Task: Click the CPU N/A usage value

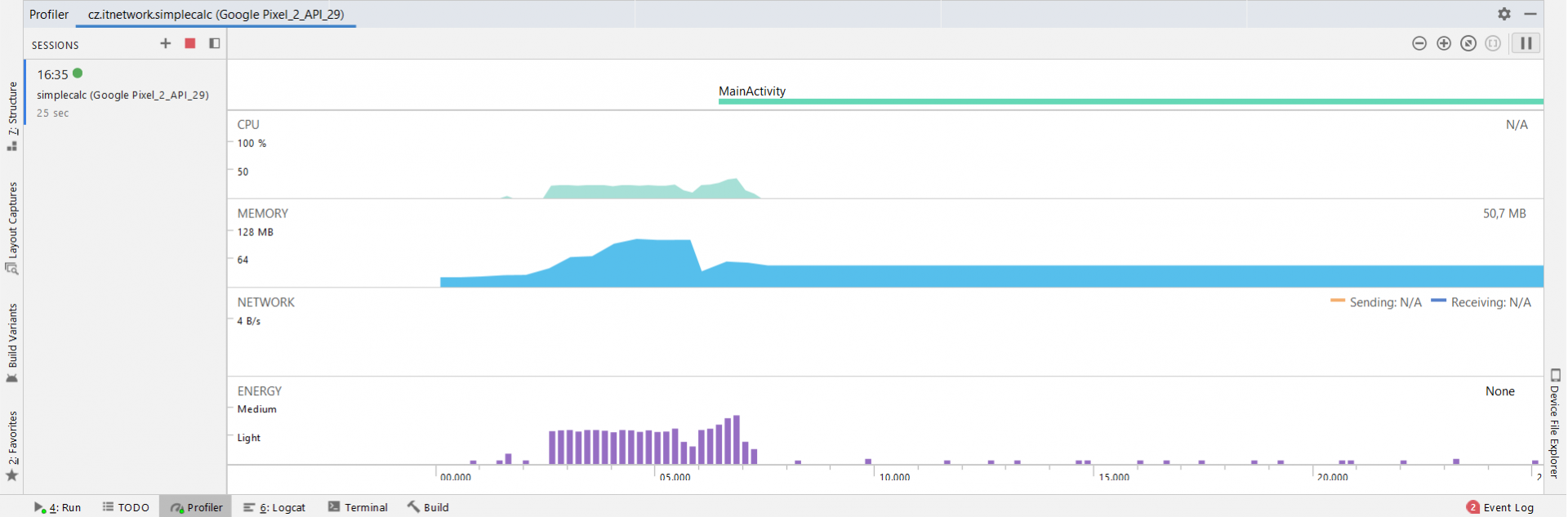Action: 1517,124
